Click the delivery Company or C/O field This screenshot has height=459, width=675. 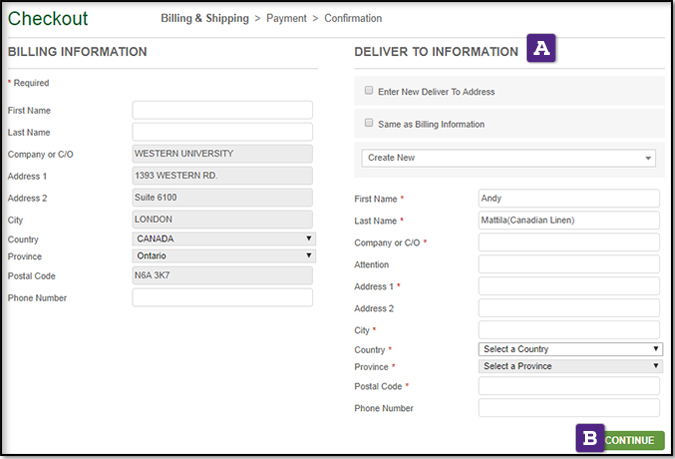[x=569, y=242]
